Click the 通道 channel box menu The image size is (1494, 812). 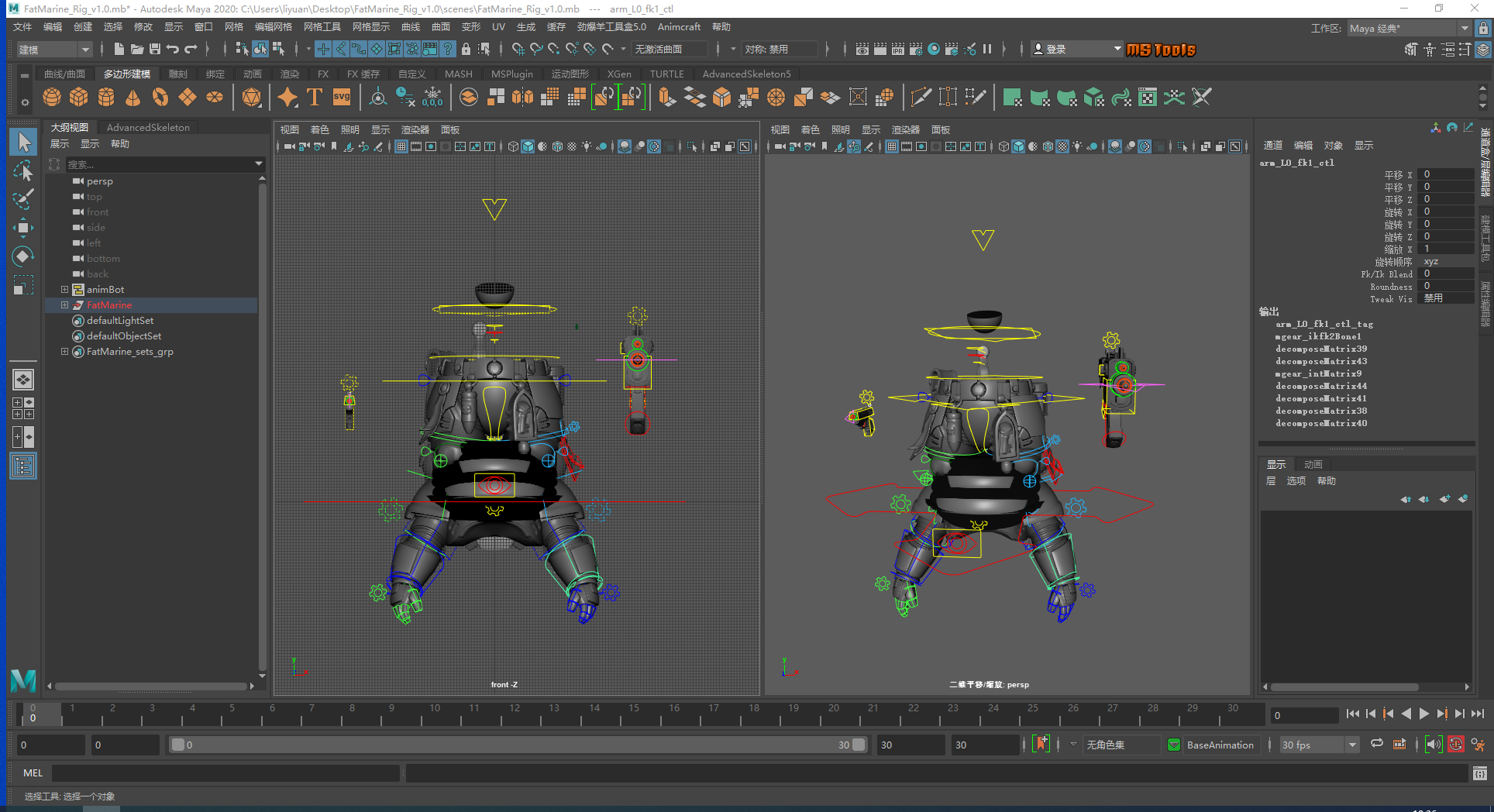pos(1272,146)
